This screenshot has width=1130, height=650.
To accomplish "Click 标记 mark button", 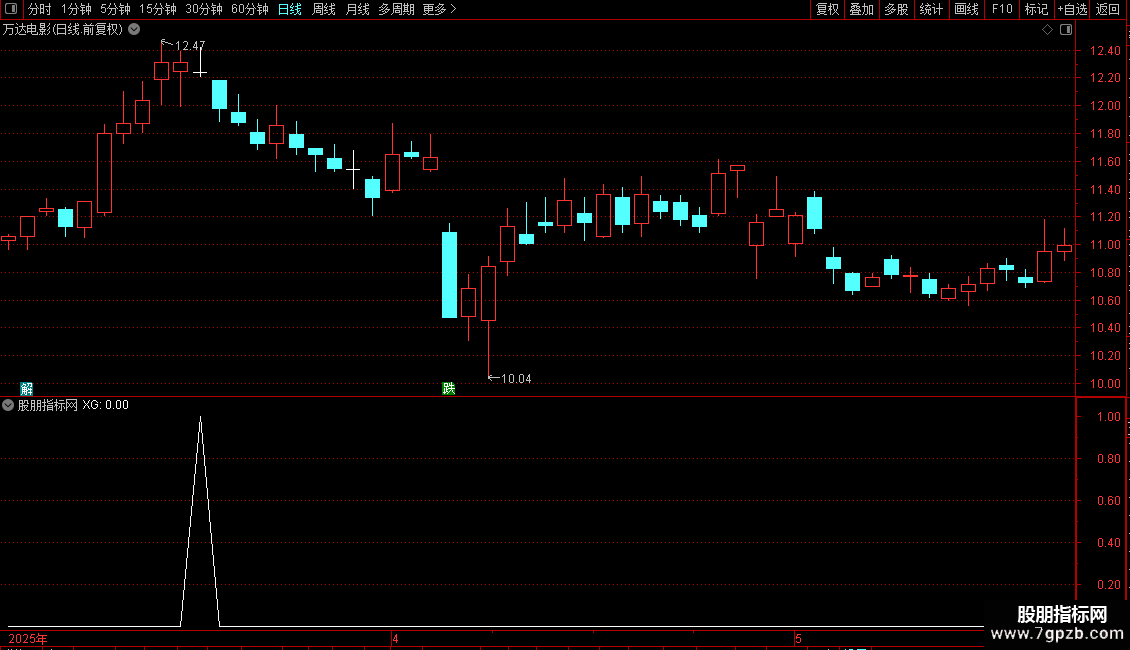I will coord(1036,9).
